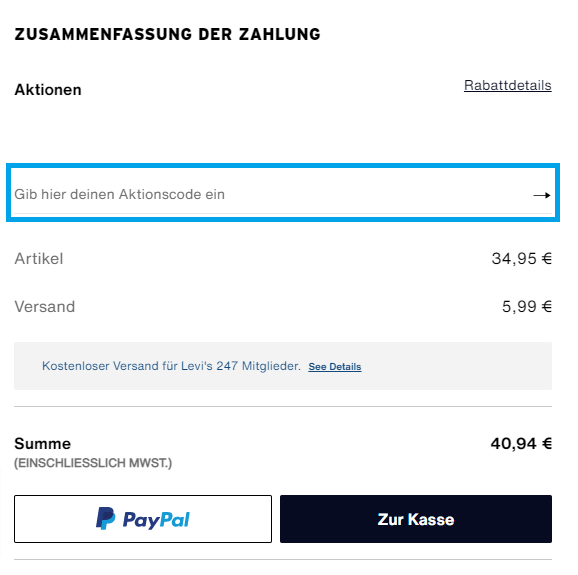Click the Einschliesslich MwSt. note
The width and height of the screenshot is (578, 575).
tap(93, 463)
